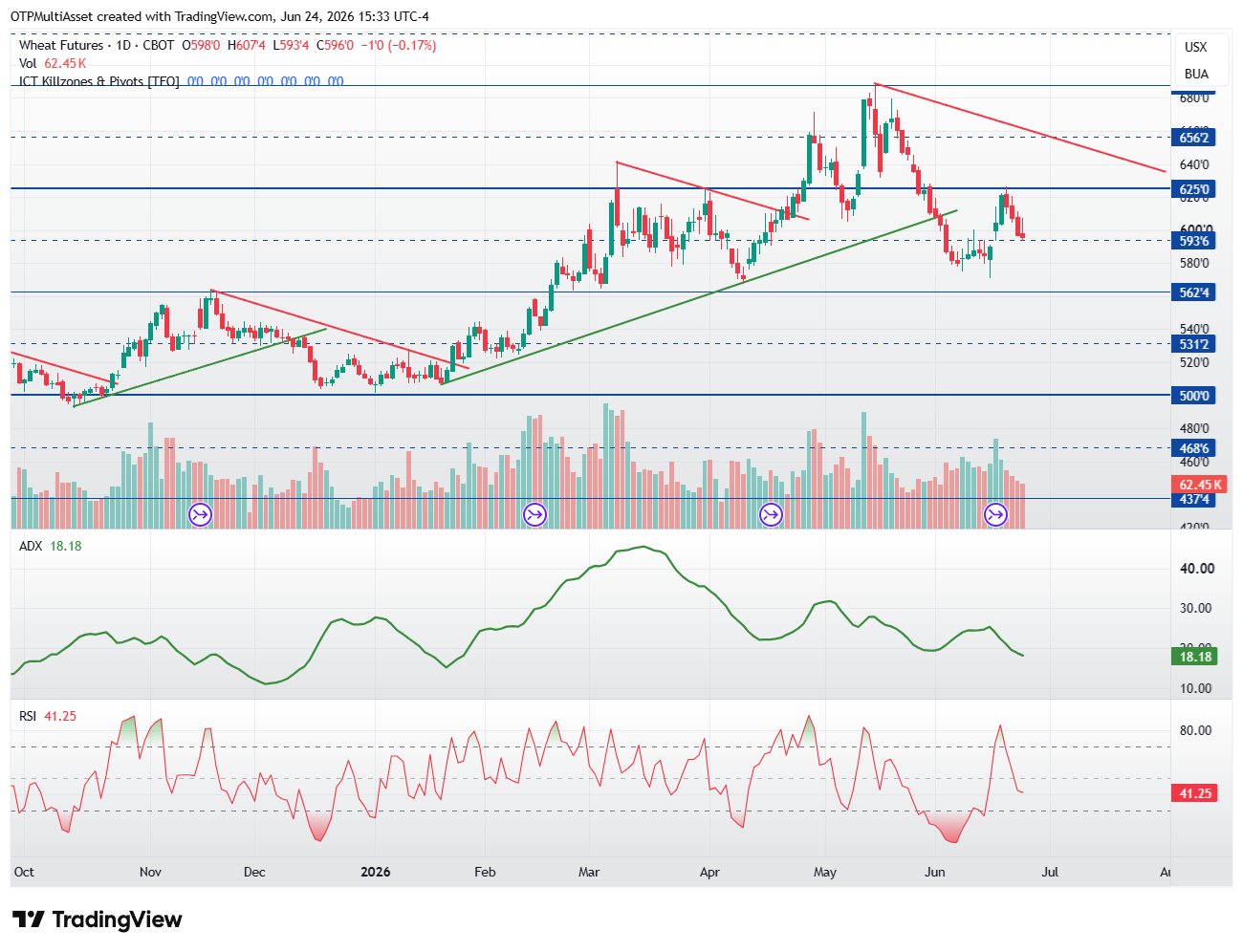Open the Wheat Futures symbol title
This screenshot has height=952, width=1243.
(x=61, y=45)
